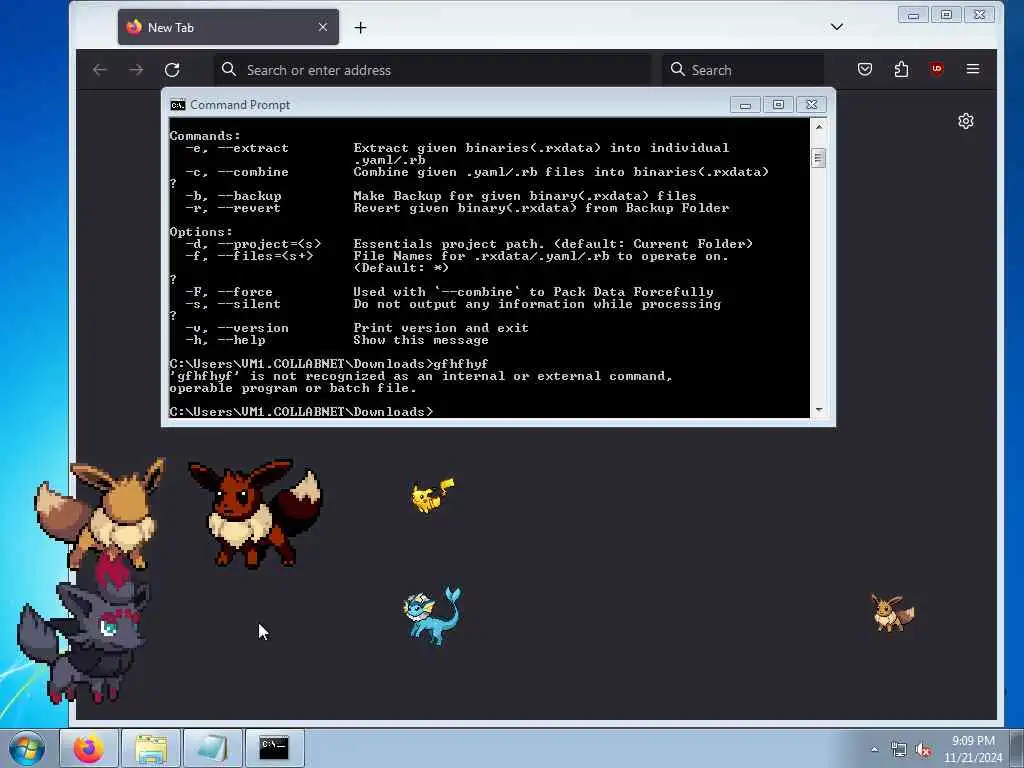This screenshot has width=1024, height=768.
Task: Click the Firefox forward arrow
Action: pos(136,70)
